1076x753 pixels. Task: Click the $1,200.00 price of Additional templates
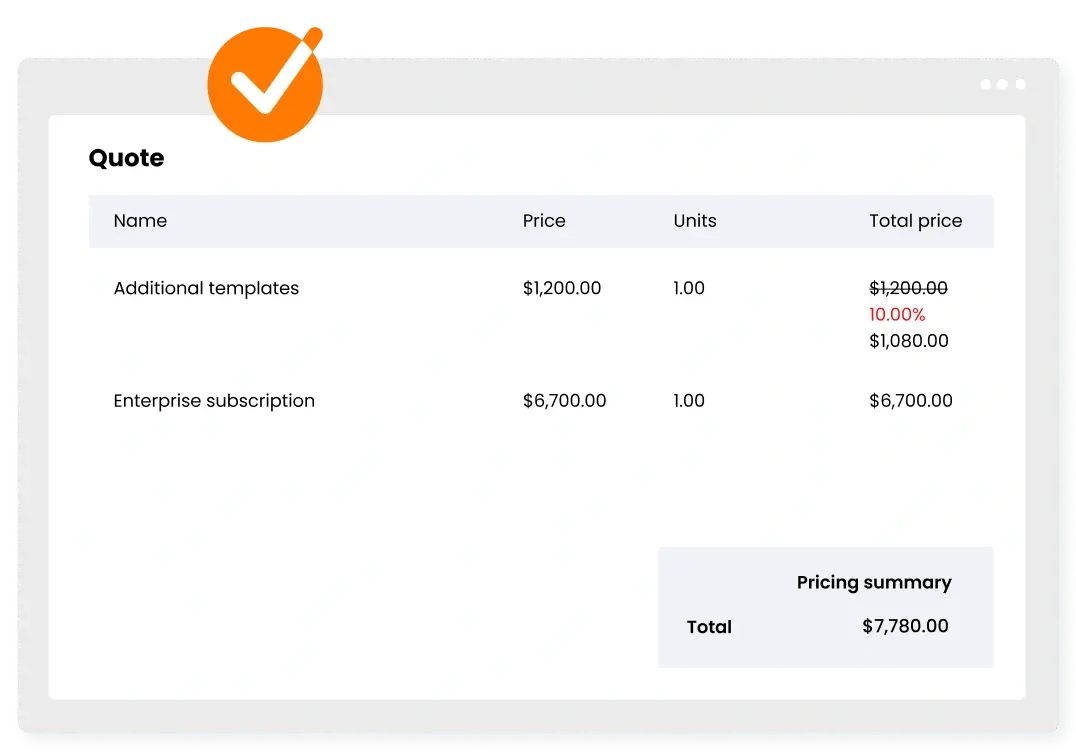(562, 288)
